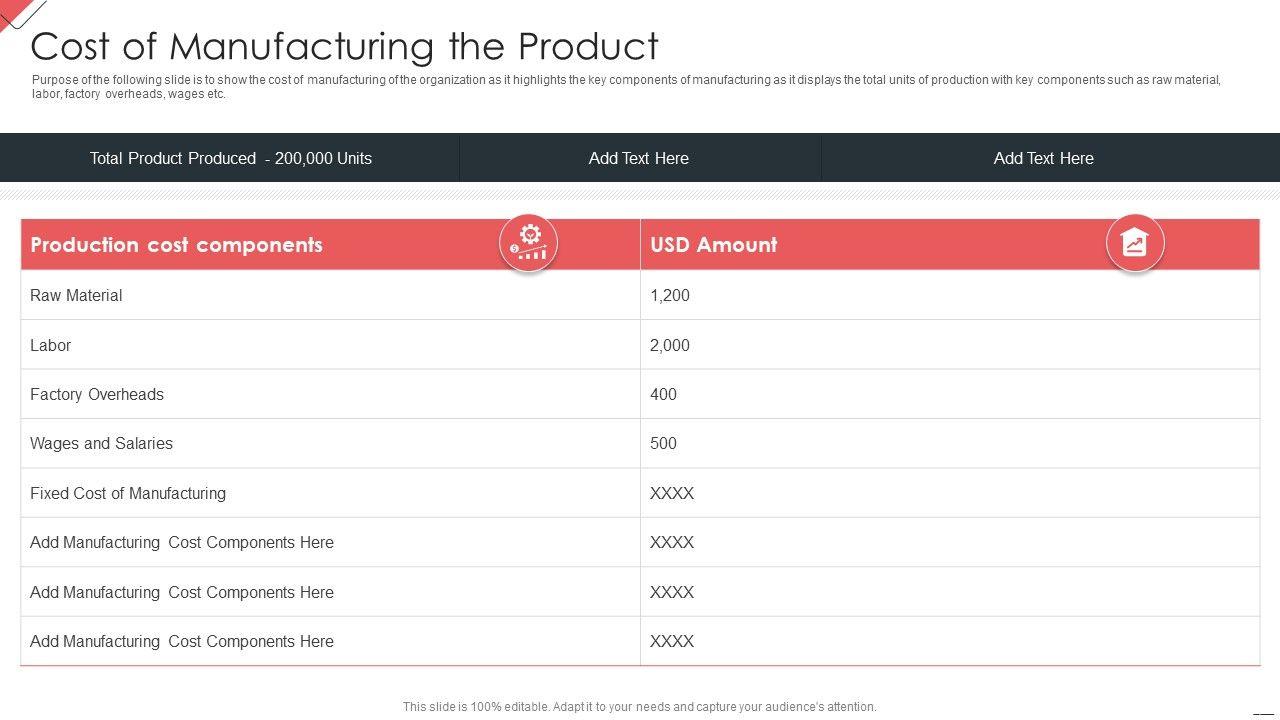1280x720 pixels.
Task: Select the Total Product Produced banner cell
Action: [230, 158]
